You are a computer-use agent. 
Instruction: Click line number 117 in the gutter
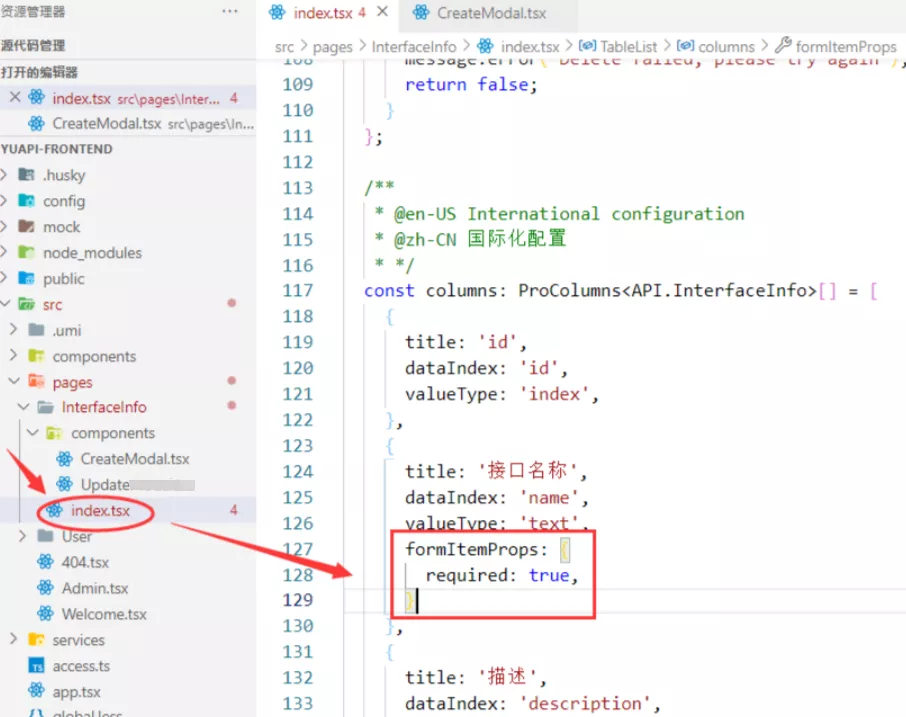point(298,291)
